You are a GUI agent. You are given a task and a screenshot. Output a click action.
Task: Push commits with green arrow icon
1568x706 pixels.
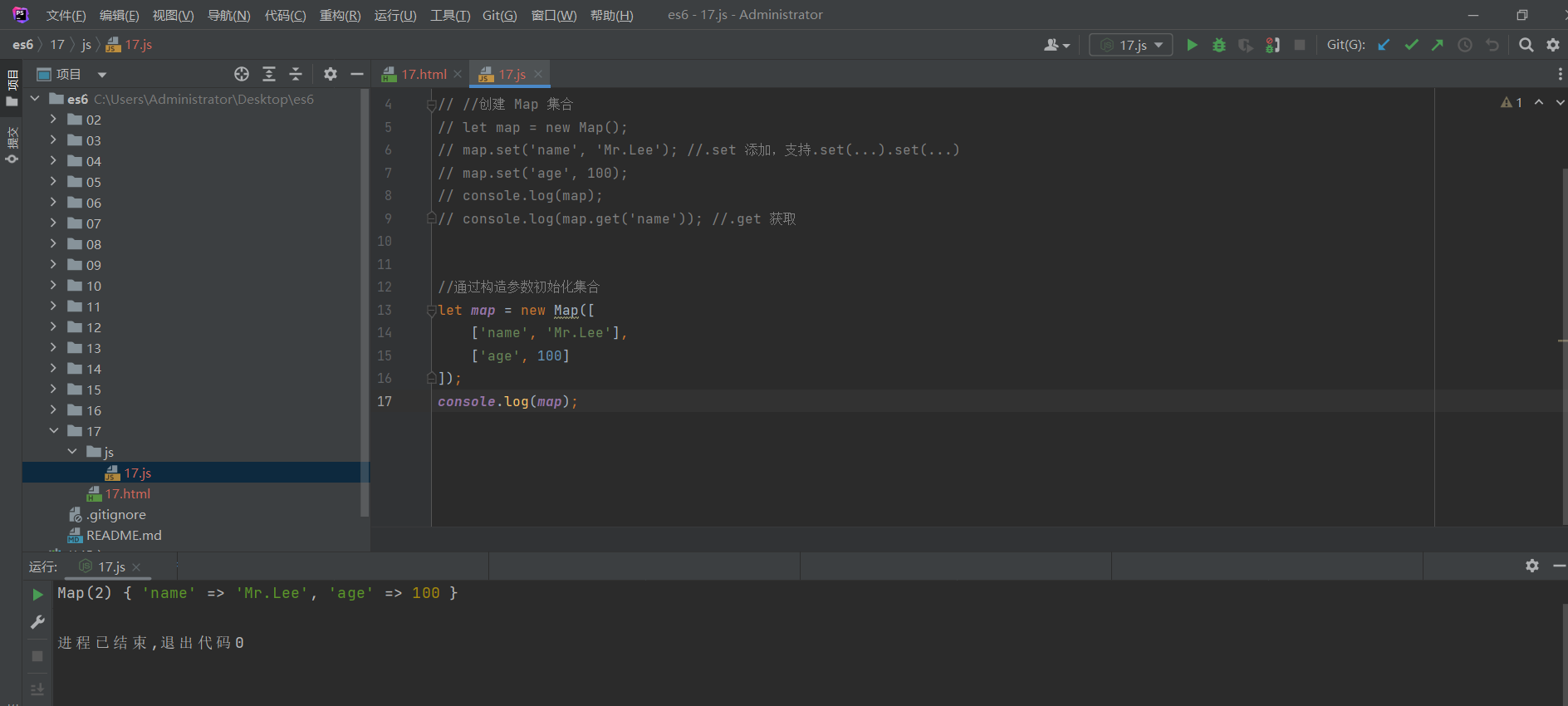1438,45
